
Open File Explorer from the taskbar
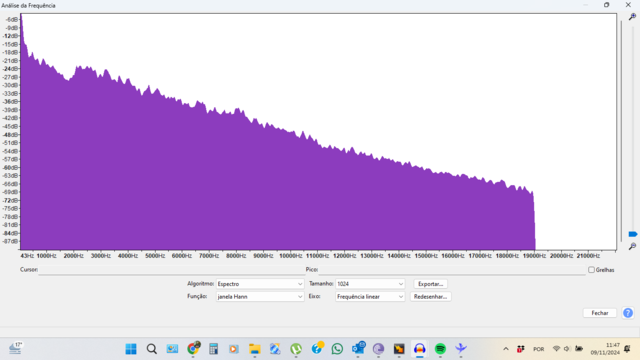click(x=255, y=349)
